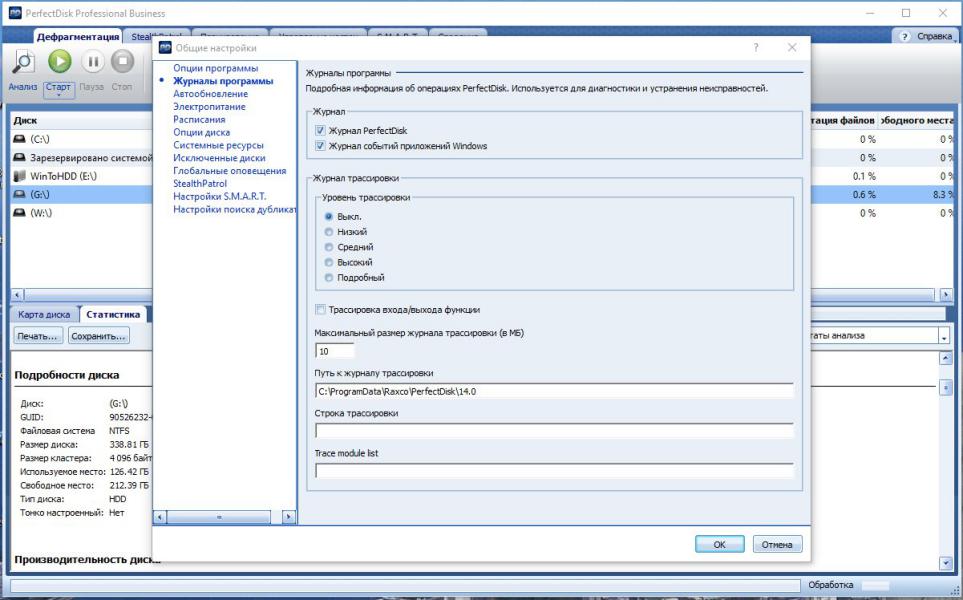This screenshot has width=963, height=600.
Task: Click the W:\ drive icon in list
Action: point(19,213)
